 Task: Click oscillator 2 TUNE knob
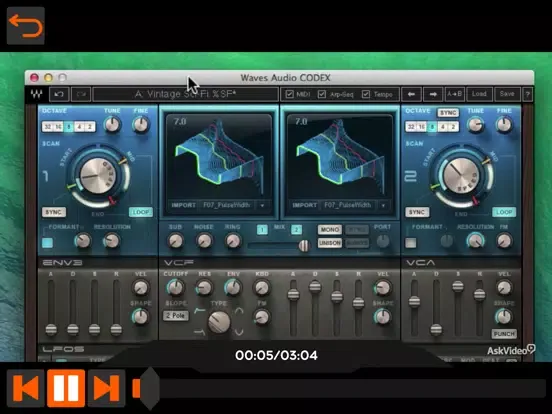[x=476, y=125]
